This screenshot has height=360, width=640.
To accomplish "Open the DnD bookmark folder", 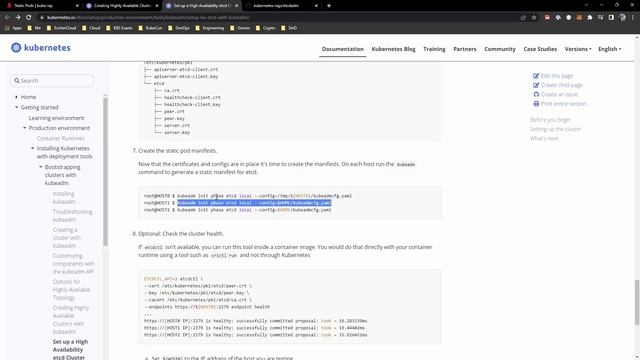I will (x=289, y=28).
